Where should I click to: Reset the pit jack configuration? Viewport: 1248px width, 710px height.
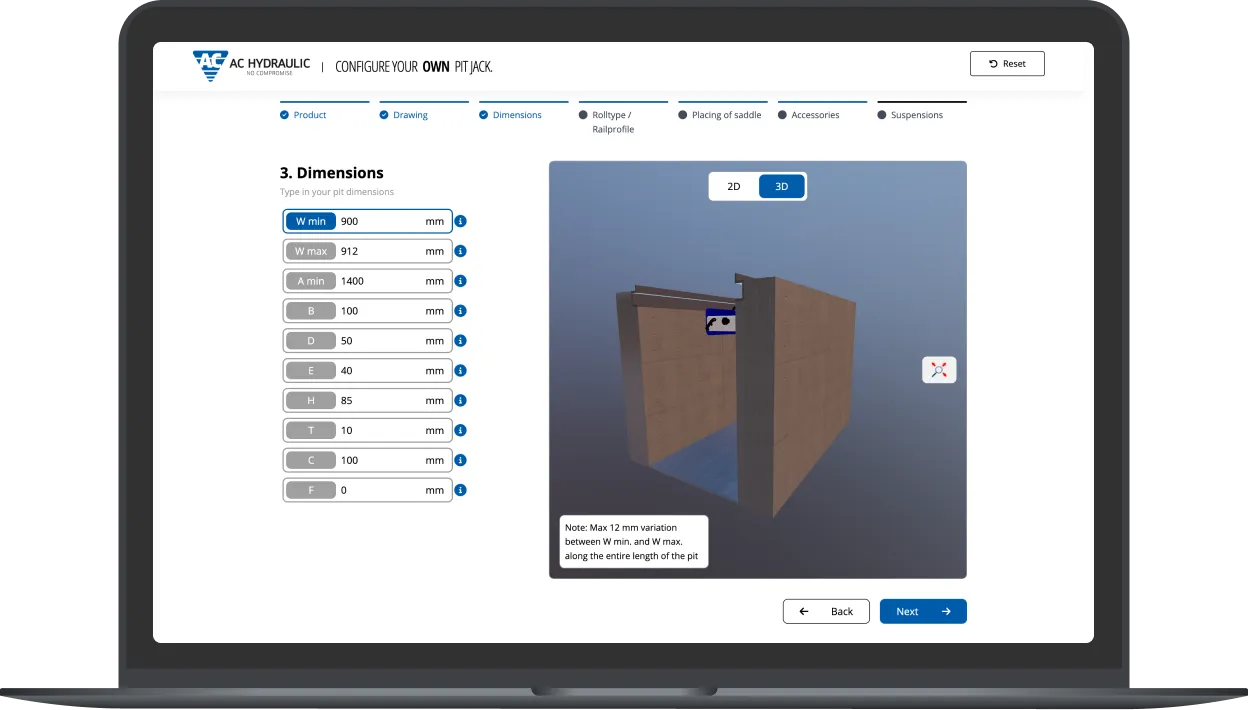(x=1007, y=63)
